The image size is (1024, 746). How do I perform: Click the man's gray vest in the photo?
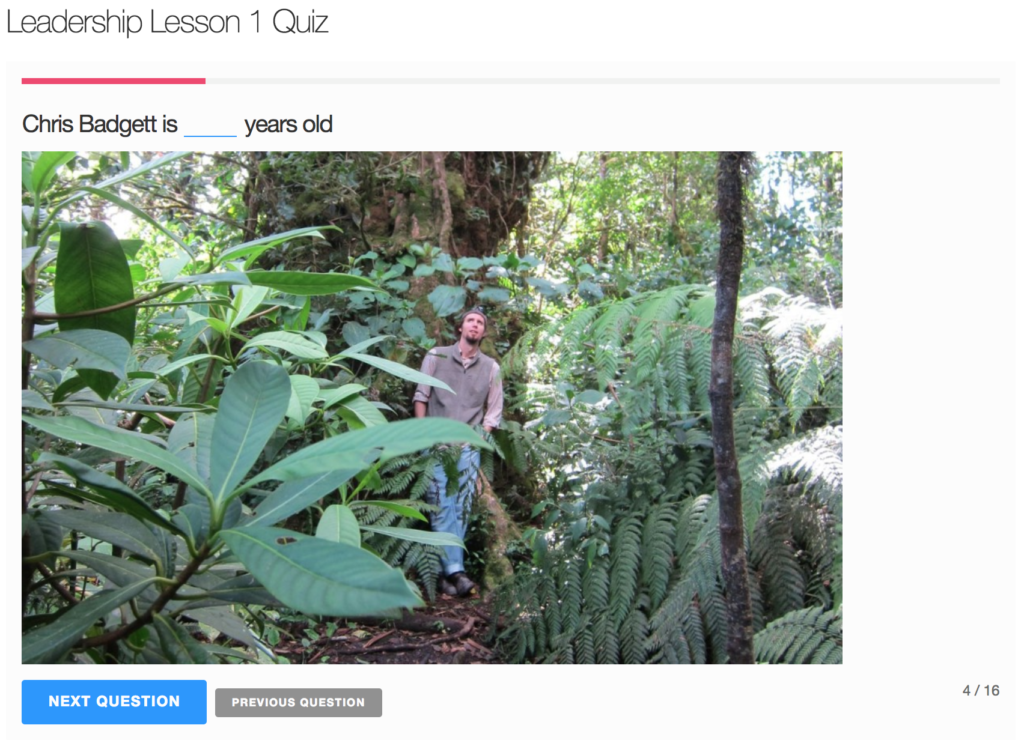(x=462, y=385)
